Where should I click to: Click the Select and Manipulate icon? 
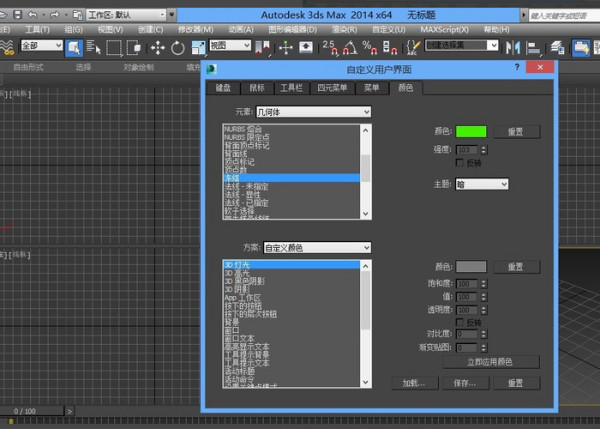tap(285, 47)
